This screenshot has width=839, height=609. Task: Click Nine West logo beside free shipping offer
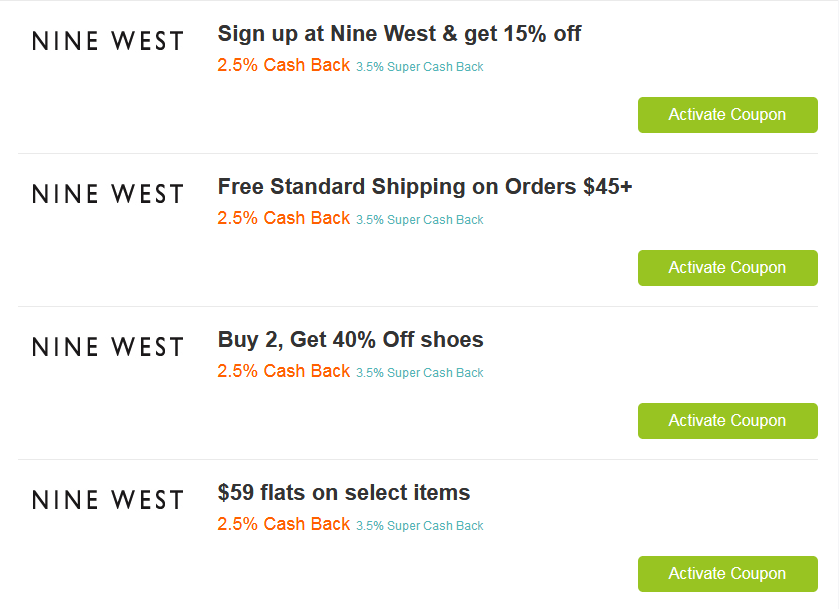click(x=108, y=194)
